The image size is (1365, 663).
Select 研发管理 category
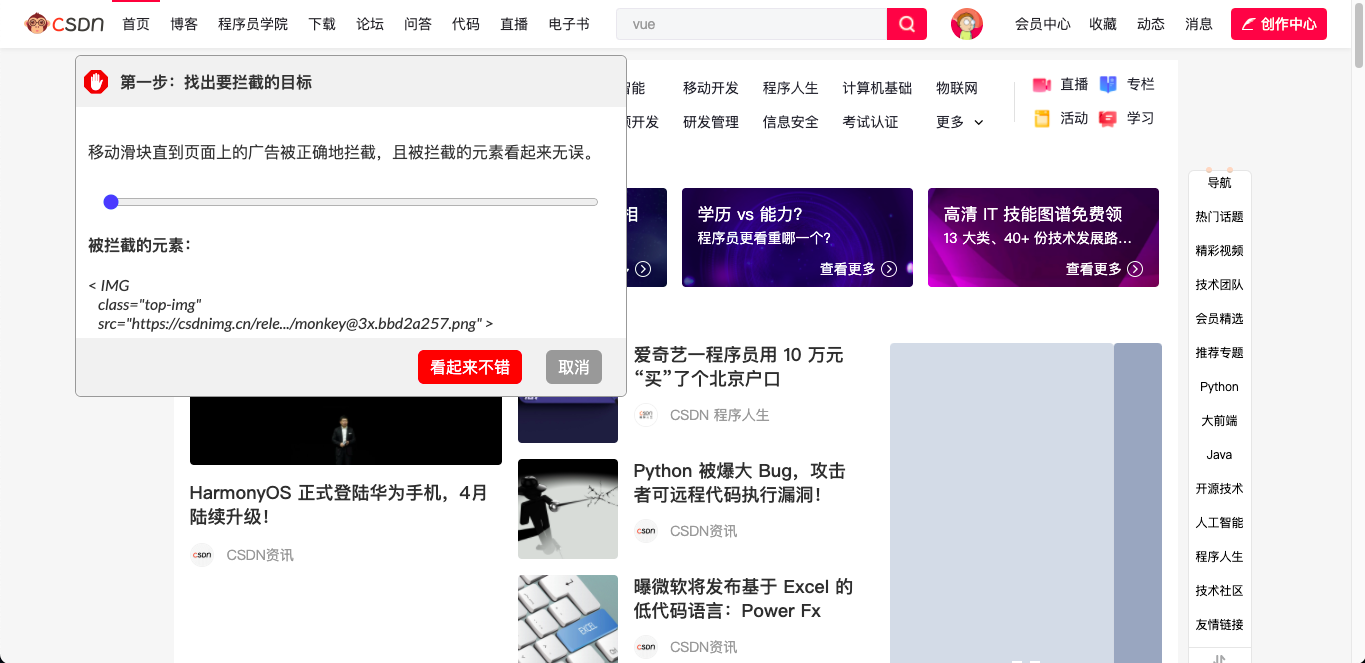[x=711, y=122]
